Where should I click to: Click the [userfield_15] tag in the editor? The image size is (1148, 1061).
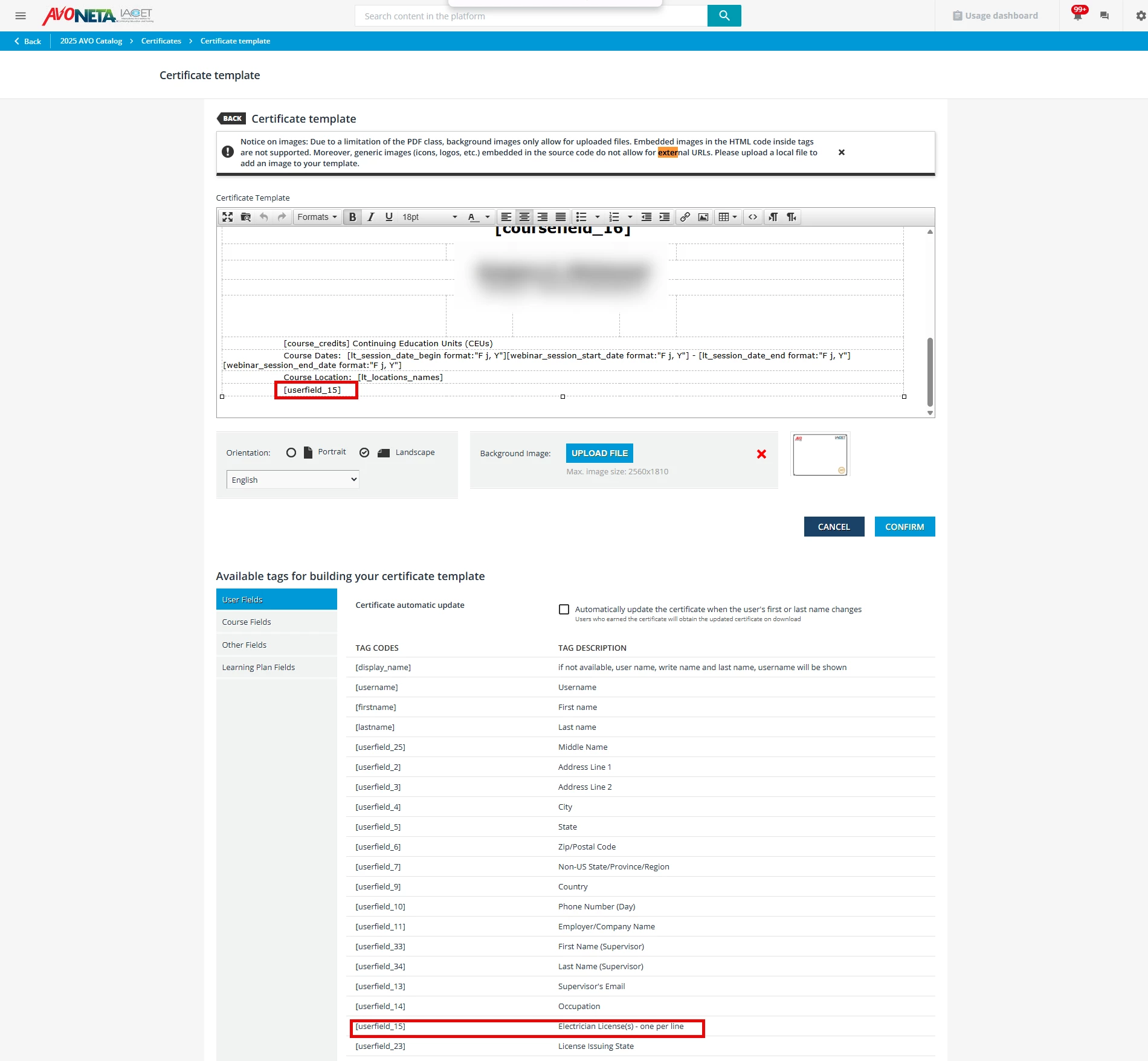tap(312, 390)
